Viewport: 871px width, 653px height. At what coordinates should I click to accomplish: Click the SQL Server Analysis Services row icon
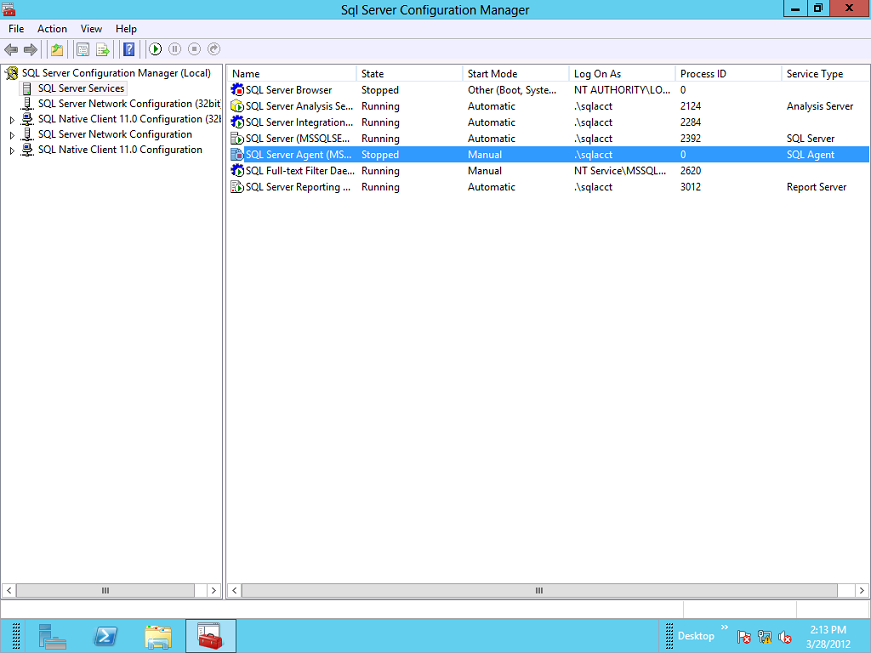coord(237,106)
